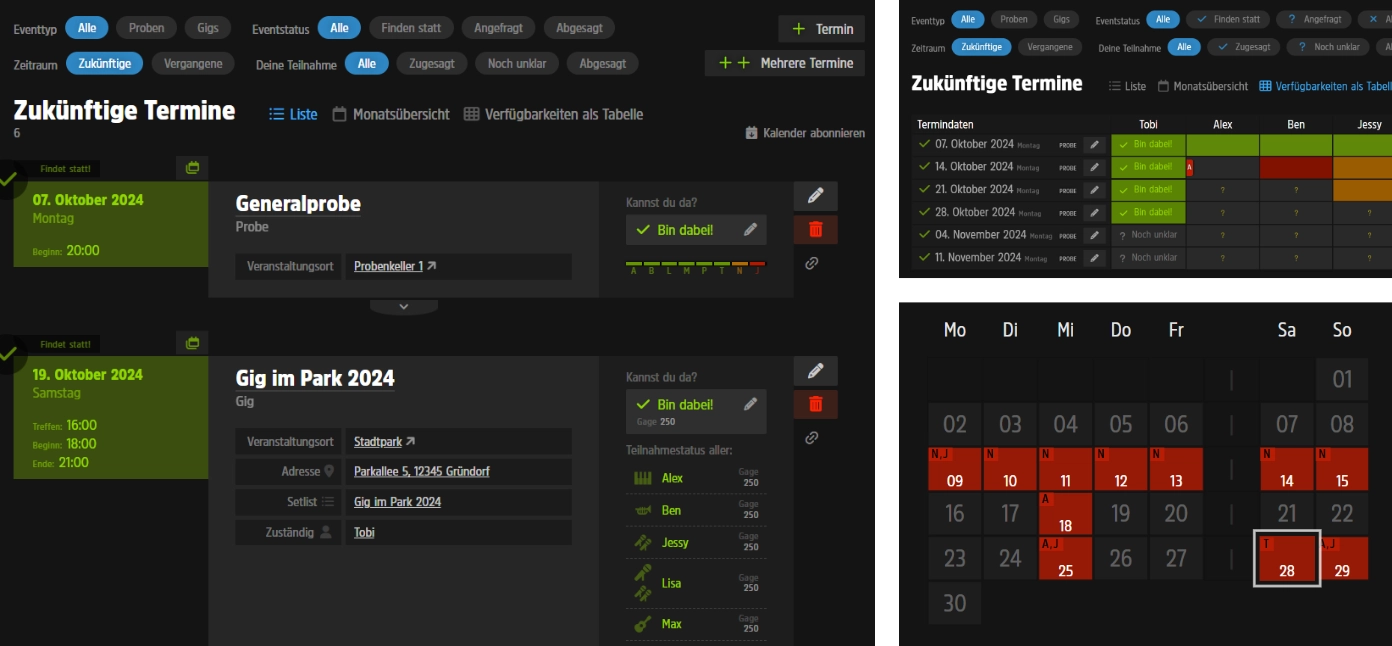The height and width of the screenshot is (646, 1392).
Task: Delete the Gig im Park 2024 event
Action: pyautogui.click(x=815, y=404)
